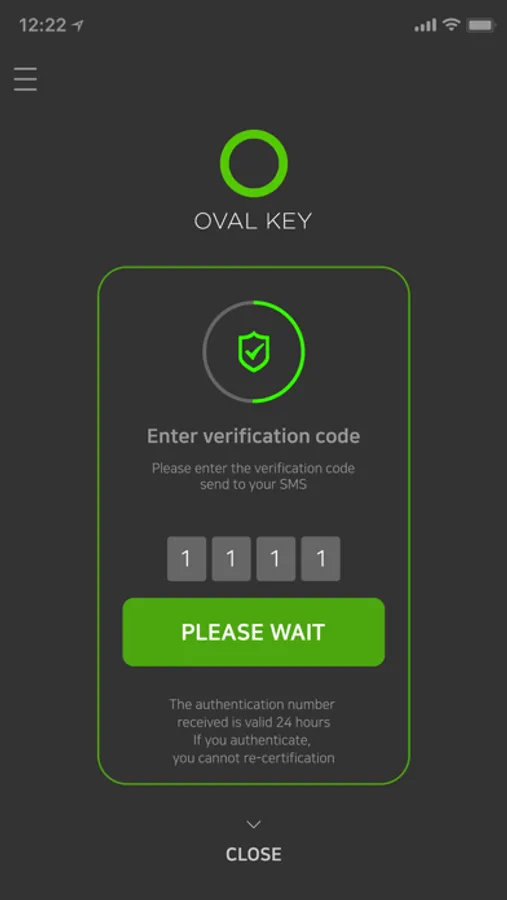Click the circular progress ring timer
Image resolution: width=507 pixels, height=900 pixels.
[254, 352]
